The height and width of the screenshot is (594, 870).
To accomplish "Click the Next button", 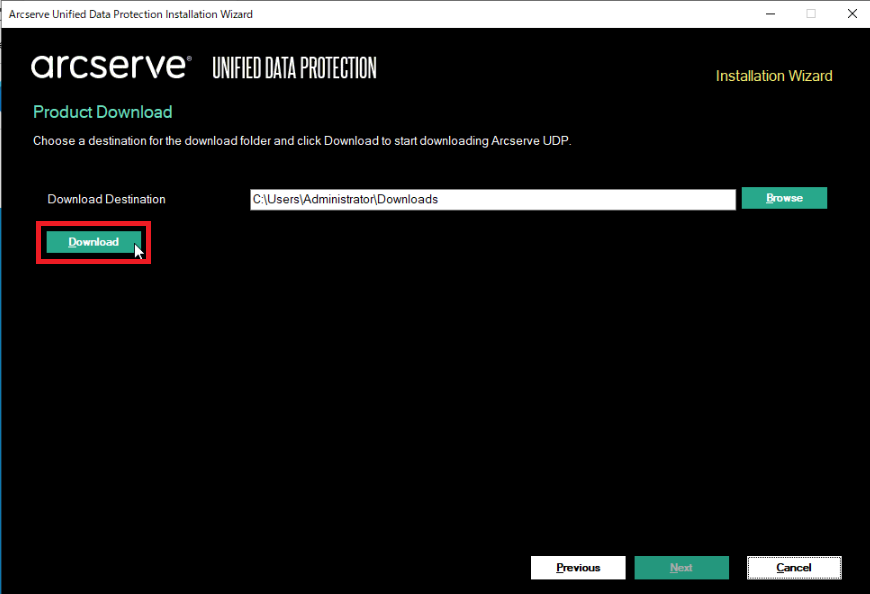I will pos(681,568).
